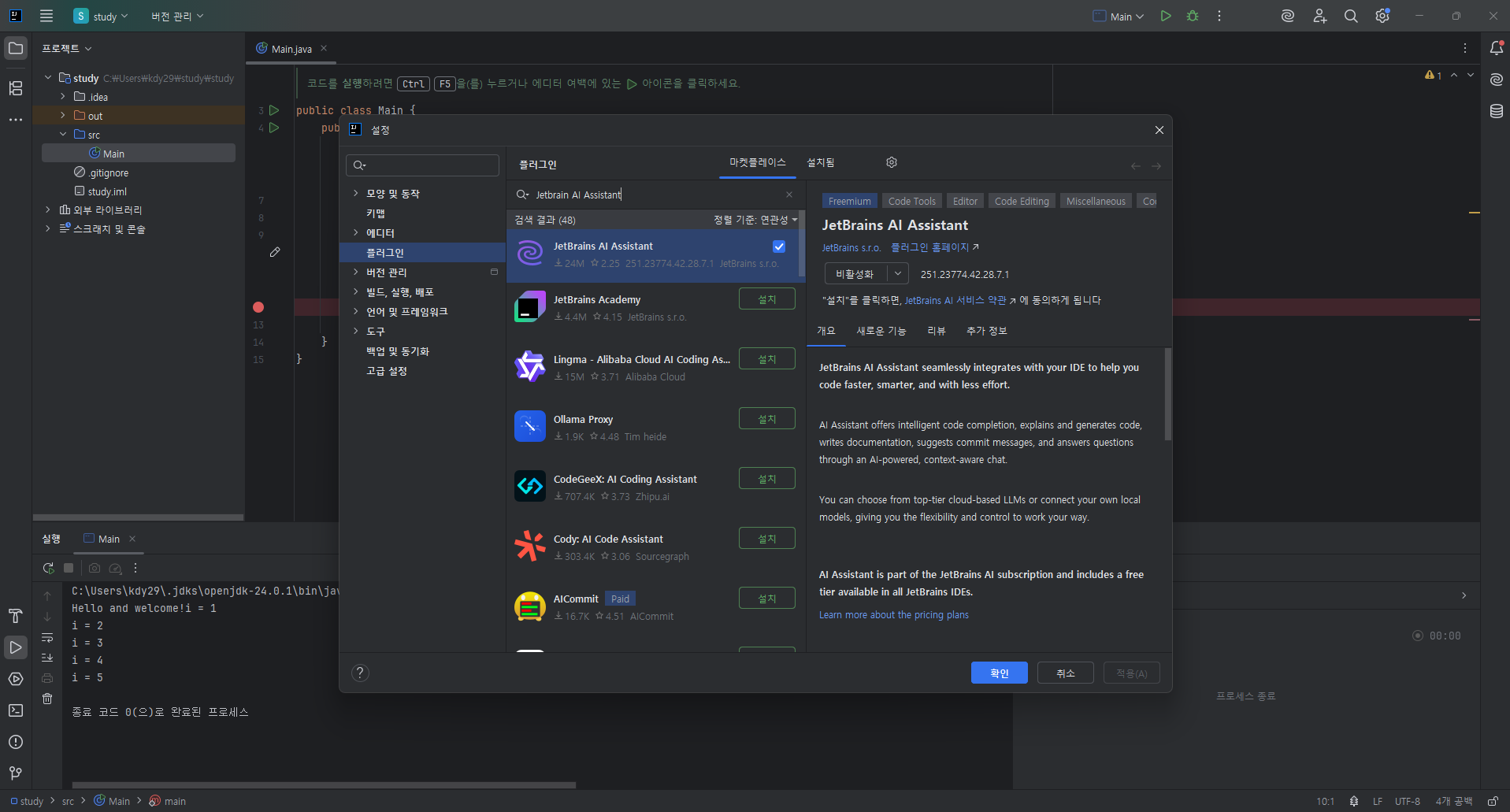Click the plugin description vertical scrollbar

tap(1167, 394)
